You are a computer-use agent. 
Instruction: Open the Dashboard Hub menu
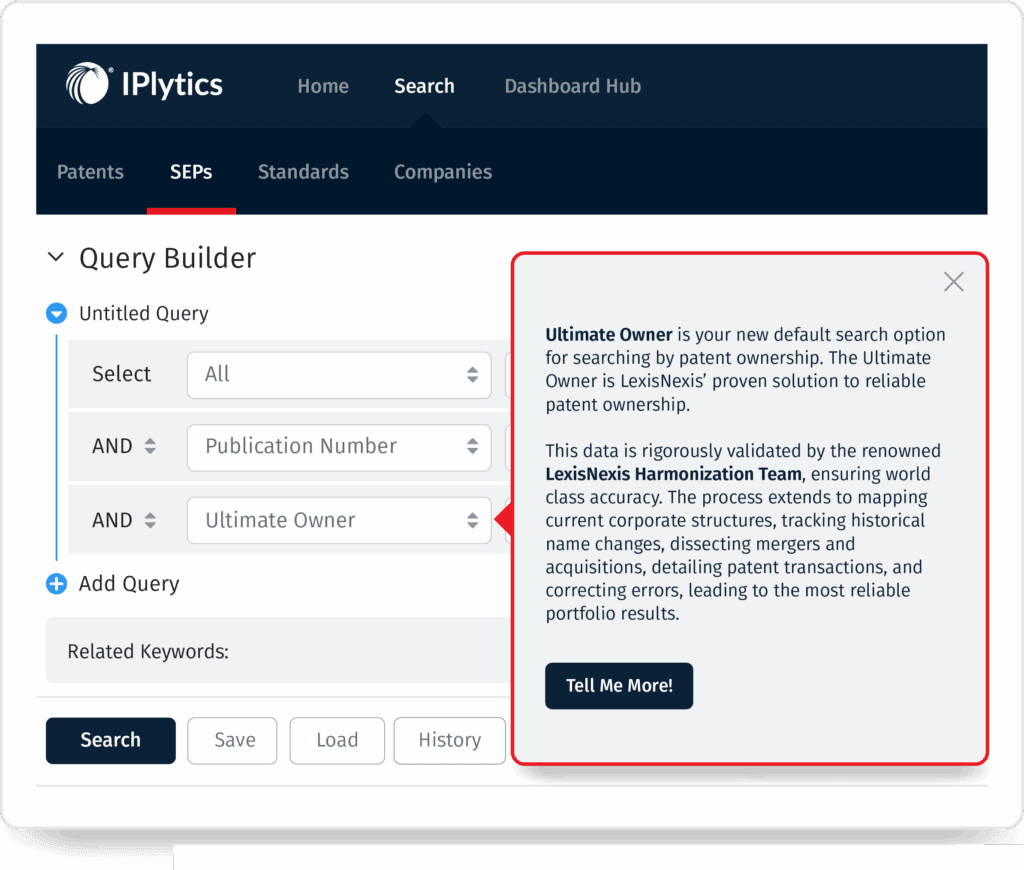pyautogui.click(x=572, y=86)
